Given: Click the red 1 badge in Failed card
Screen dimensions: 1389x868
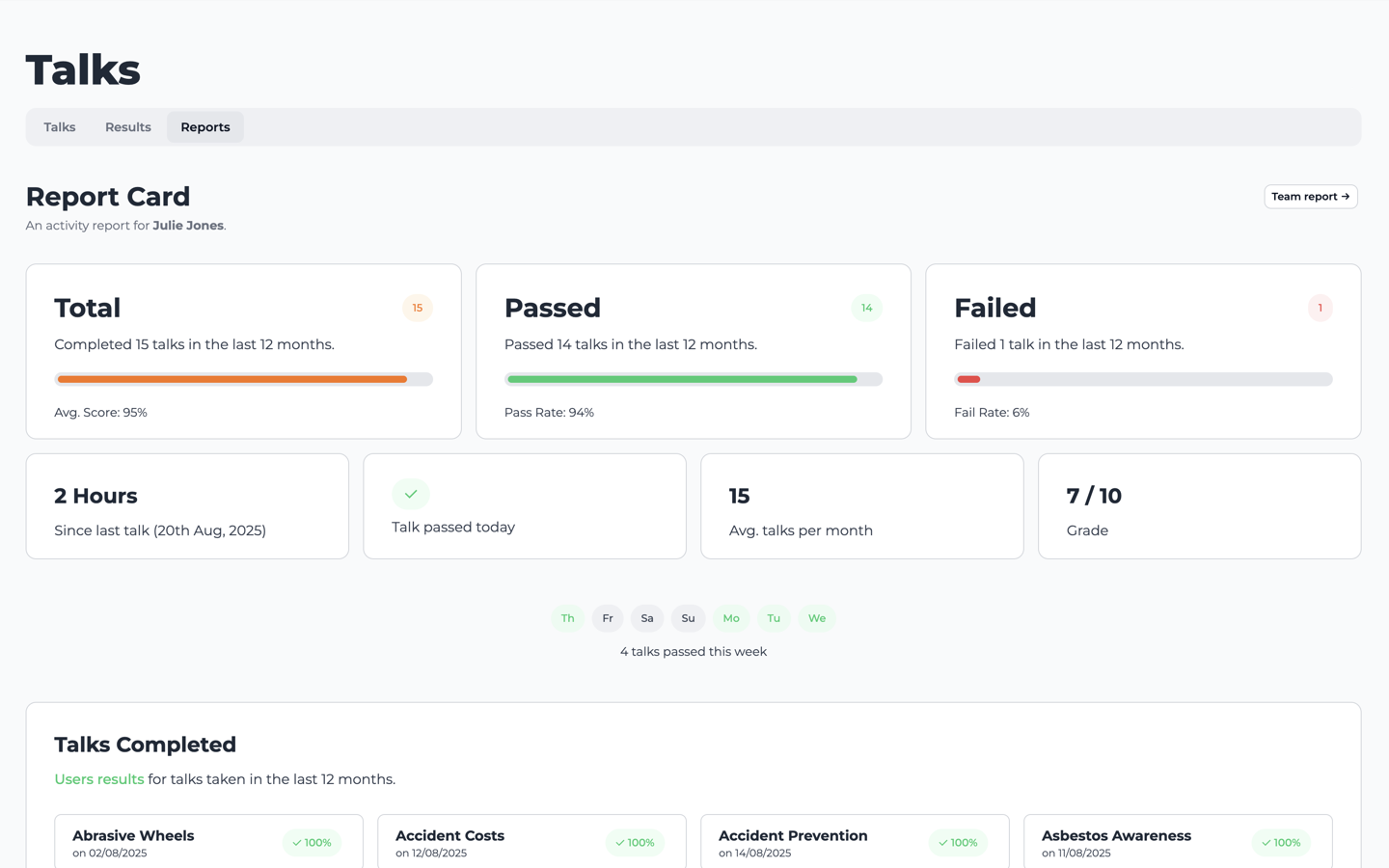Looking at the screenshot, I should [x=1320, y=308].
